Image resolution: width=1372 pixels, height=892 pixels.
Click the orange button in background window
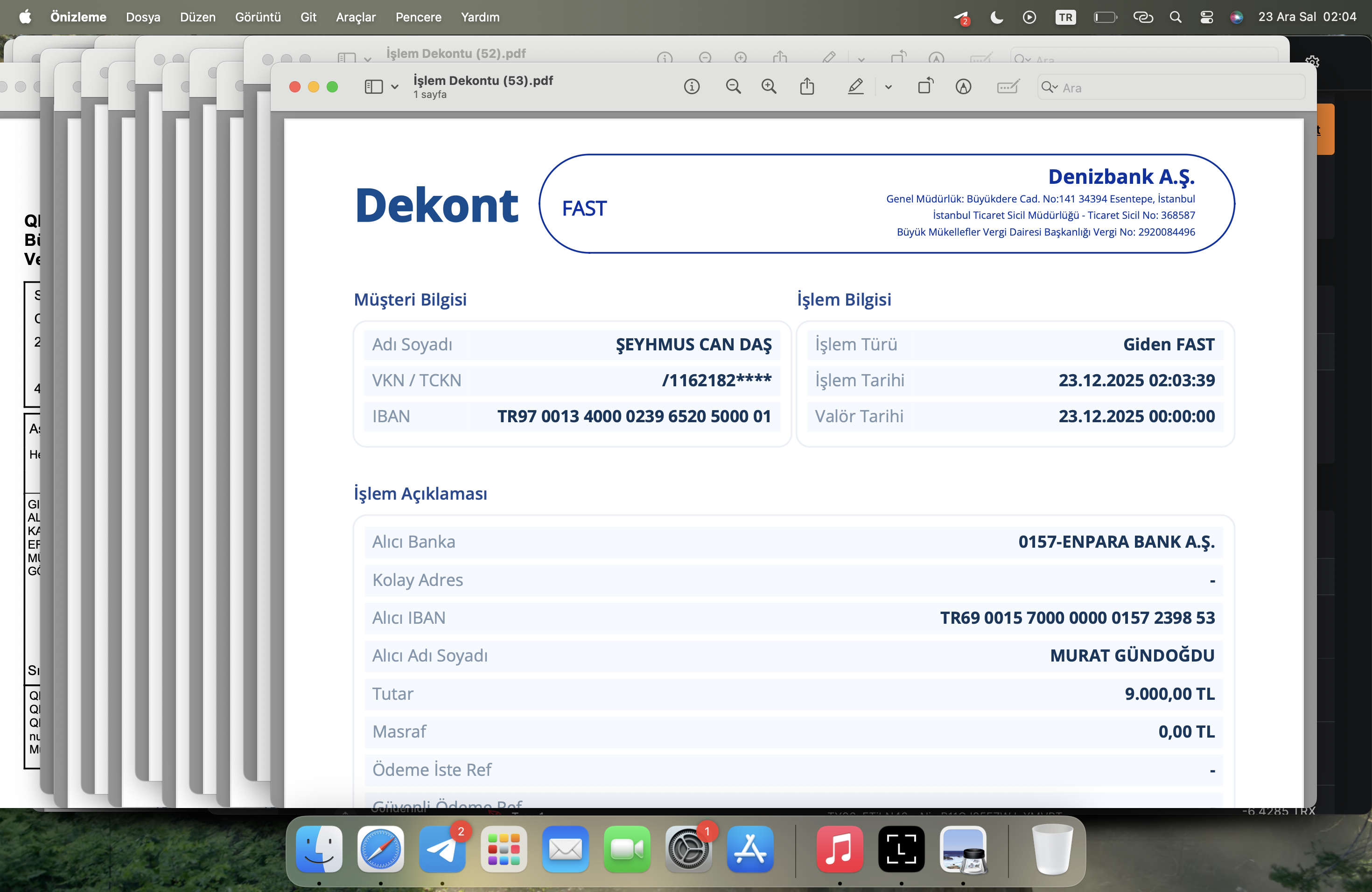(x=1325, y=130)
